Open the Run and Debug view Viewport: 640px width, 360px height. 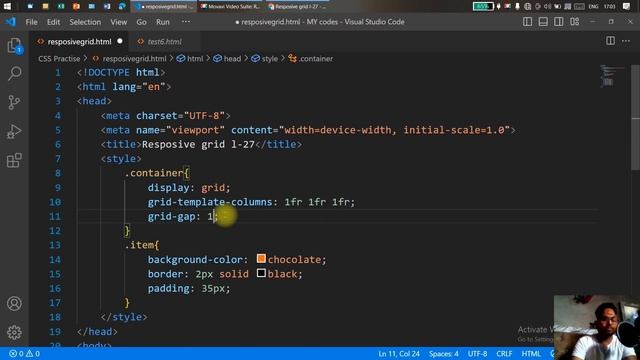14,131
